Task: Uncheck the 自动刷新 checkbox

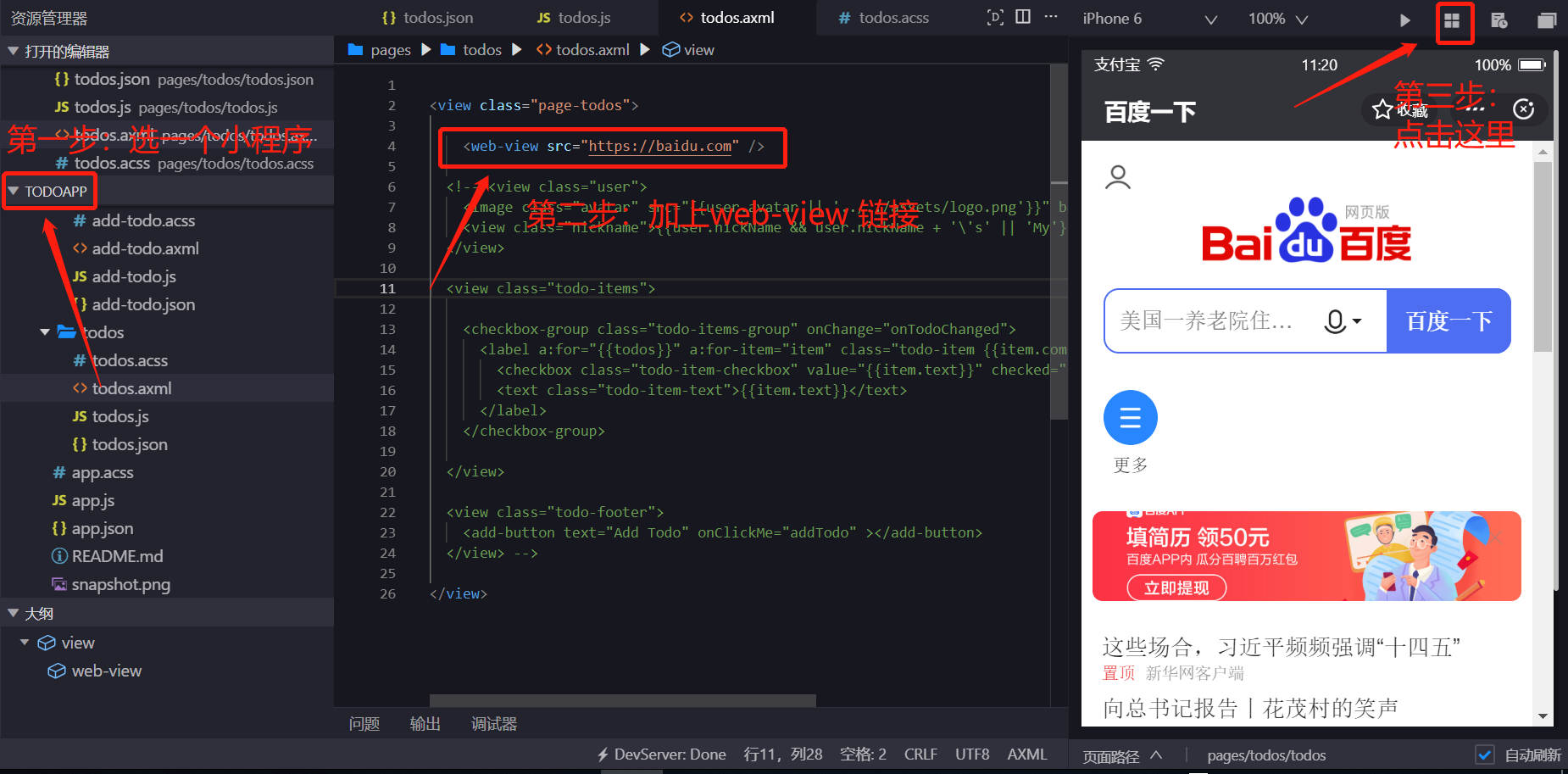Action: 1486,755
